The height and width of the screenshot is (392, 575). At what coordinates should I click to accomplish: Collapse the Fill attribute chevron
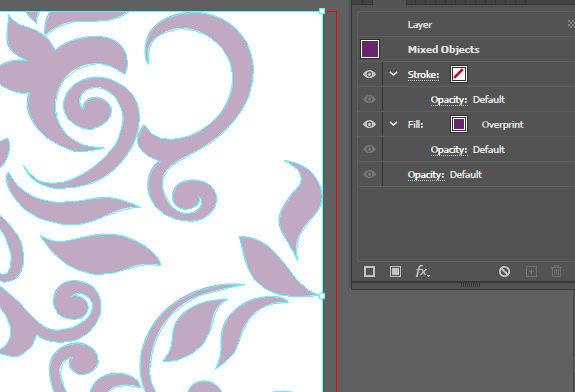point(393,124)
